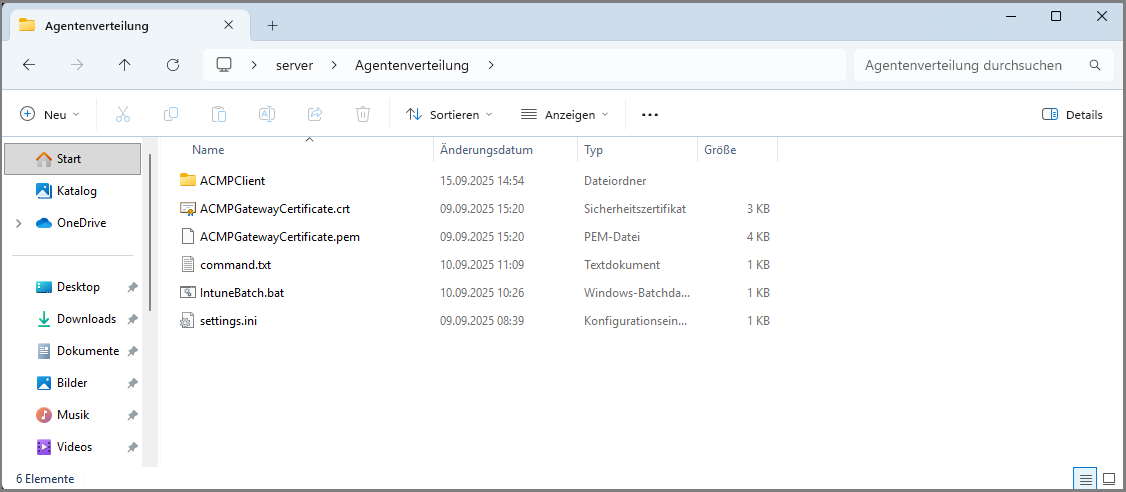Toggle the Details pane button
The height and width of the screenshot is (492, 1126).
[x=1072, y=115]
